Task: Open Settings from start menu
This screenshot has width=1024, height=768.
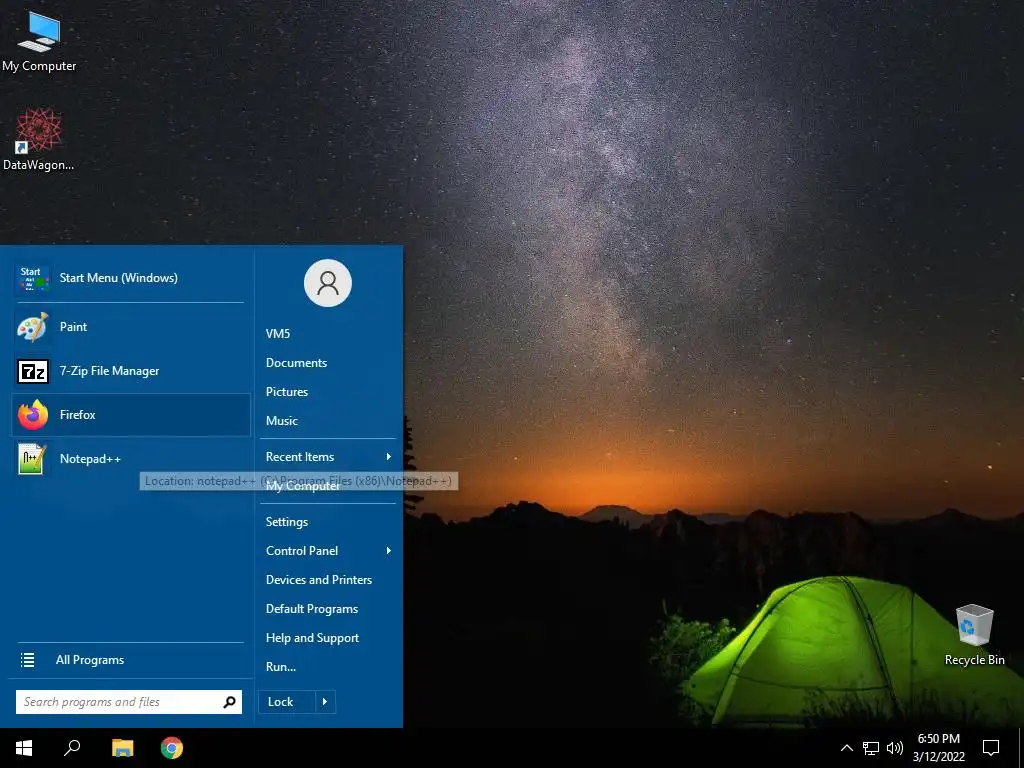Action: (287, 522)
